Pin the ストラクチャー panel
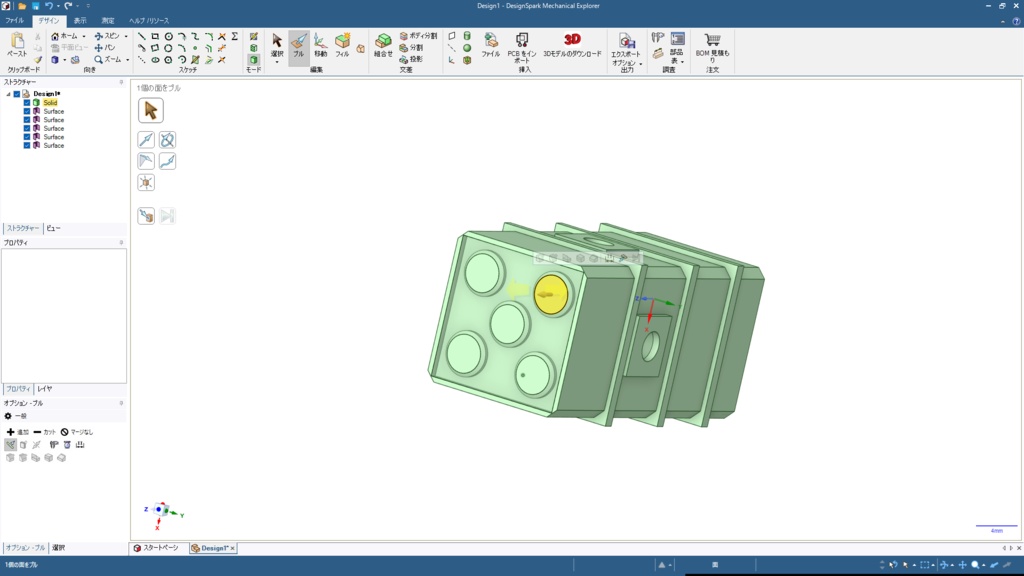 121,82
